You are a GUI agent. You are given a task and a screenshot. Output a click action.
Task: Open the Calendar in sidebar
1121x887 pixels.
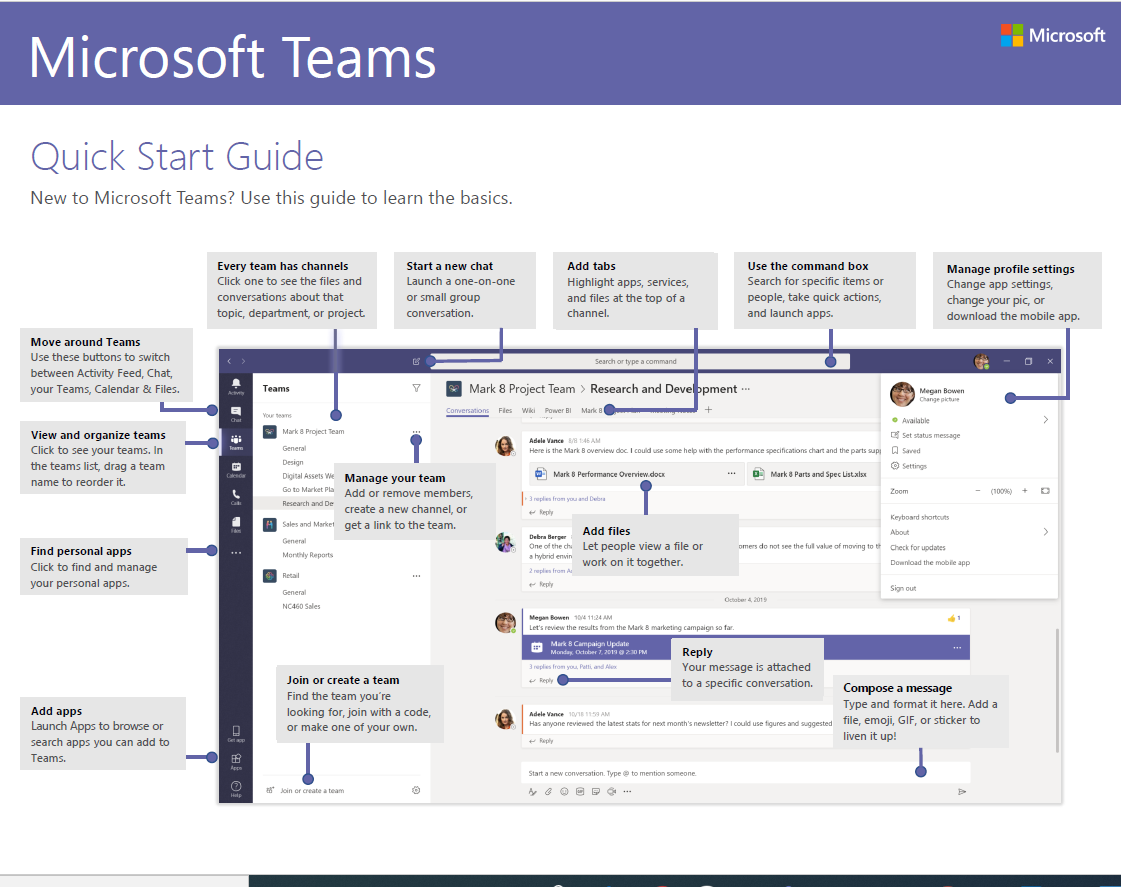[x=236, y=470]
